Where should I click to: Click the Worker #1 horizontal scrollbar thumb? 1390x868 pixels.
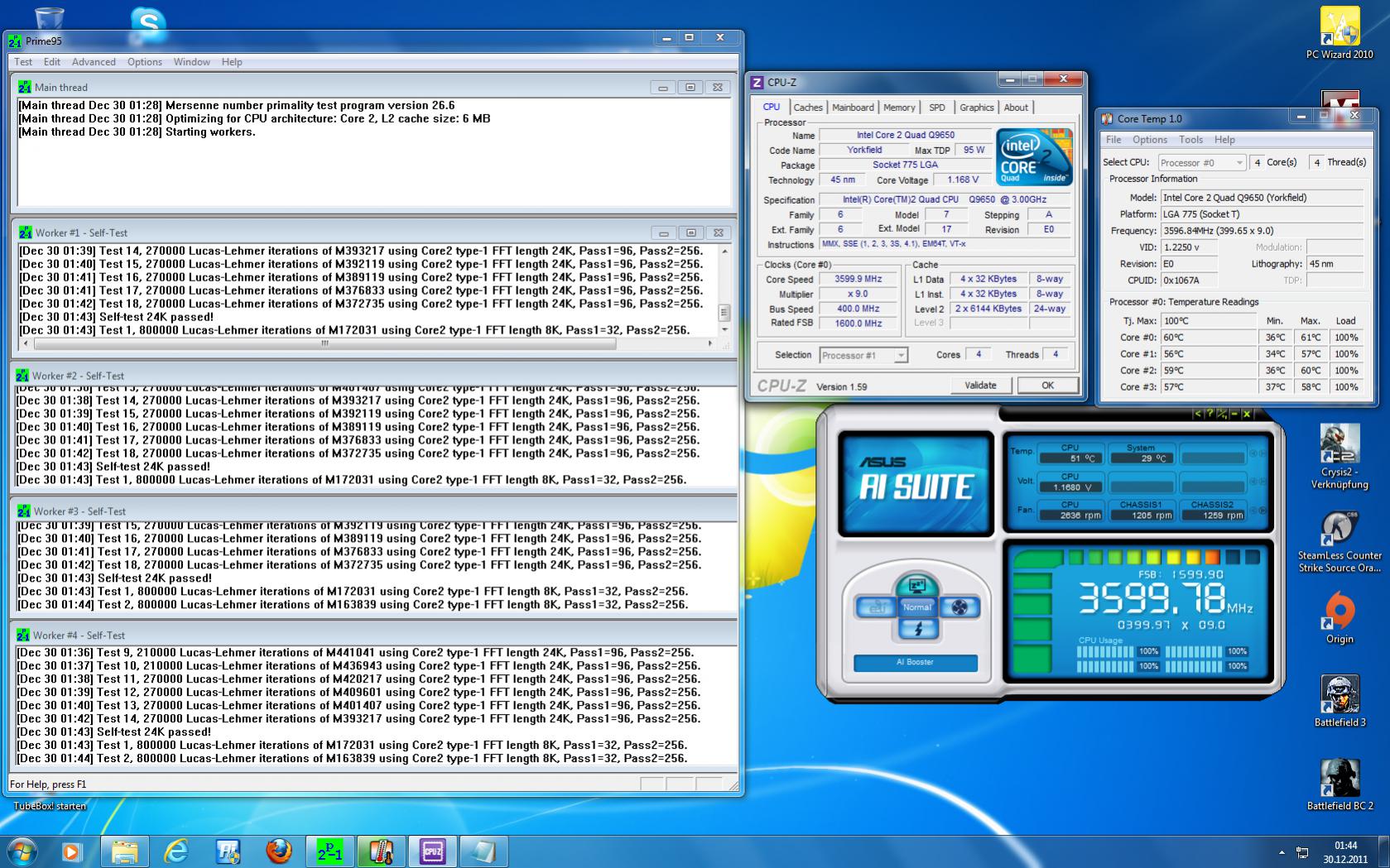click(x=325, y=343)
